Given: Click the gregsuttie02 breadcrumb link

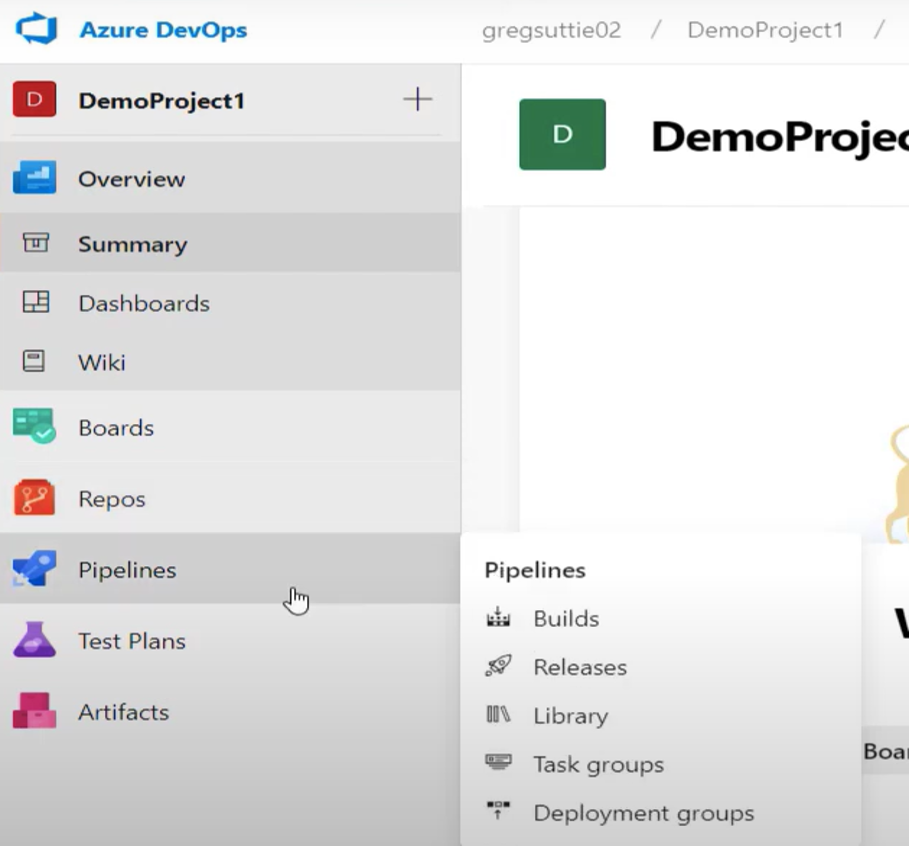Looking at the screenshot, I should pyautogui.click(x=551, y=30).
